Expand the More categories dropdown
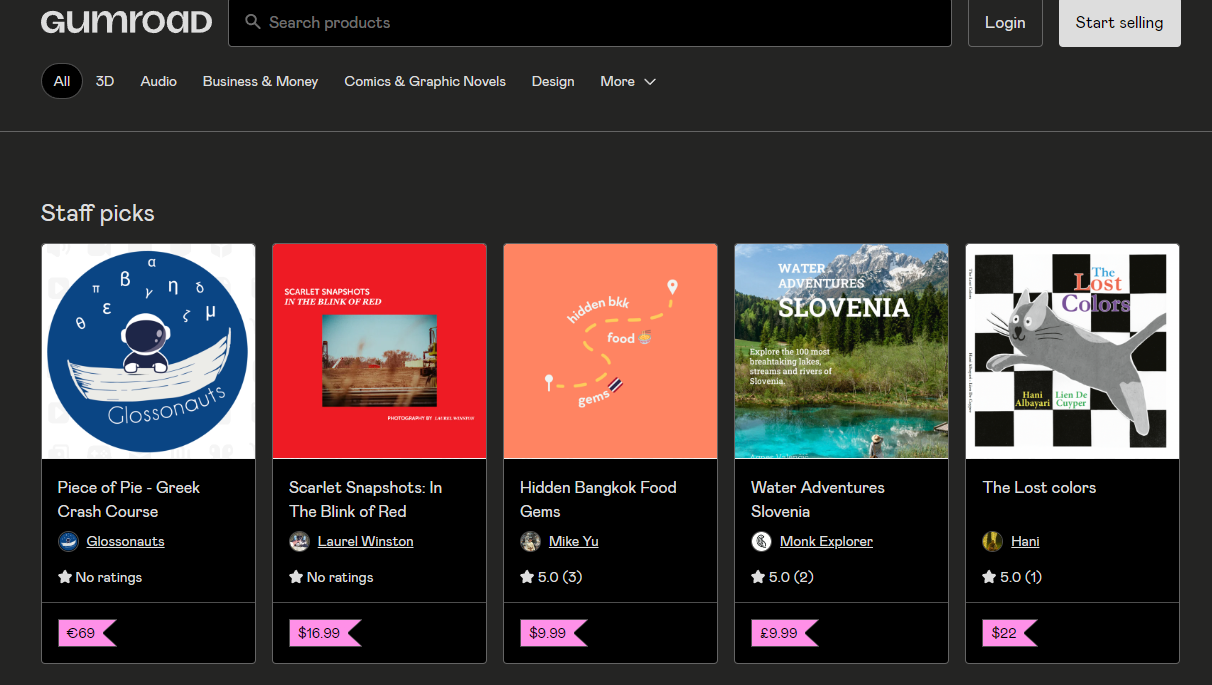1212x685 pixels. pyautogui.click(x=628, y=81)
